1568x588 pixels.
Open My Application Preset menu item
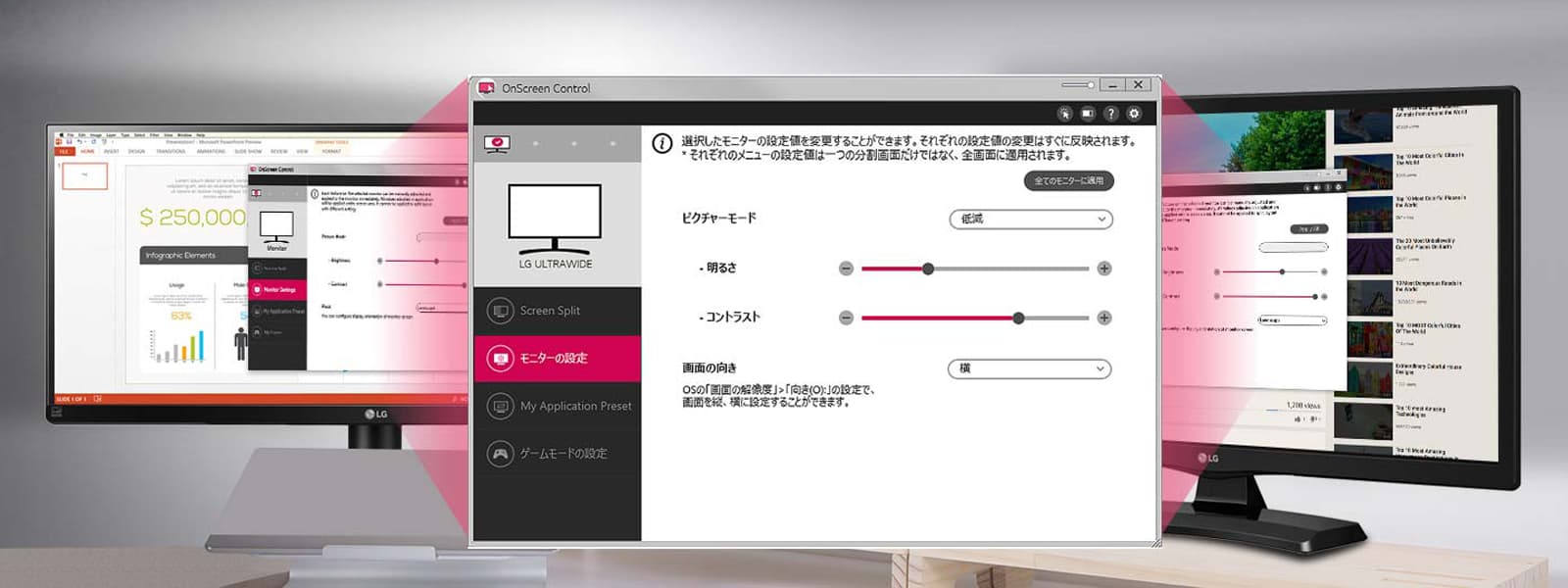coord(557,406)
